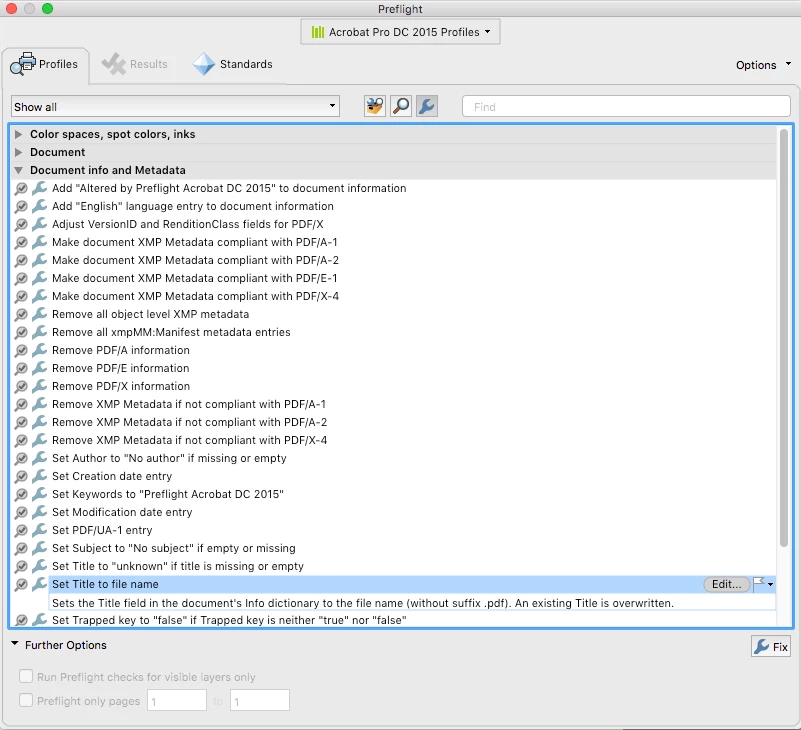The height and width of the screenshot is (730, 801).
Task: Click the Find search field
Action: [626, 106]
